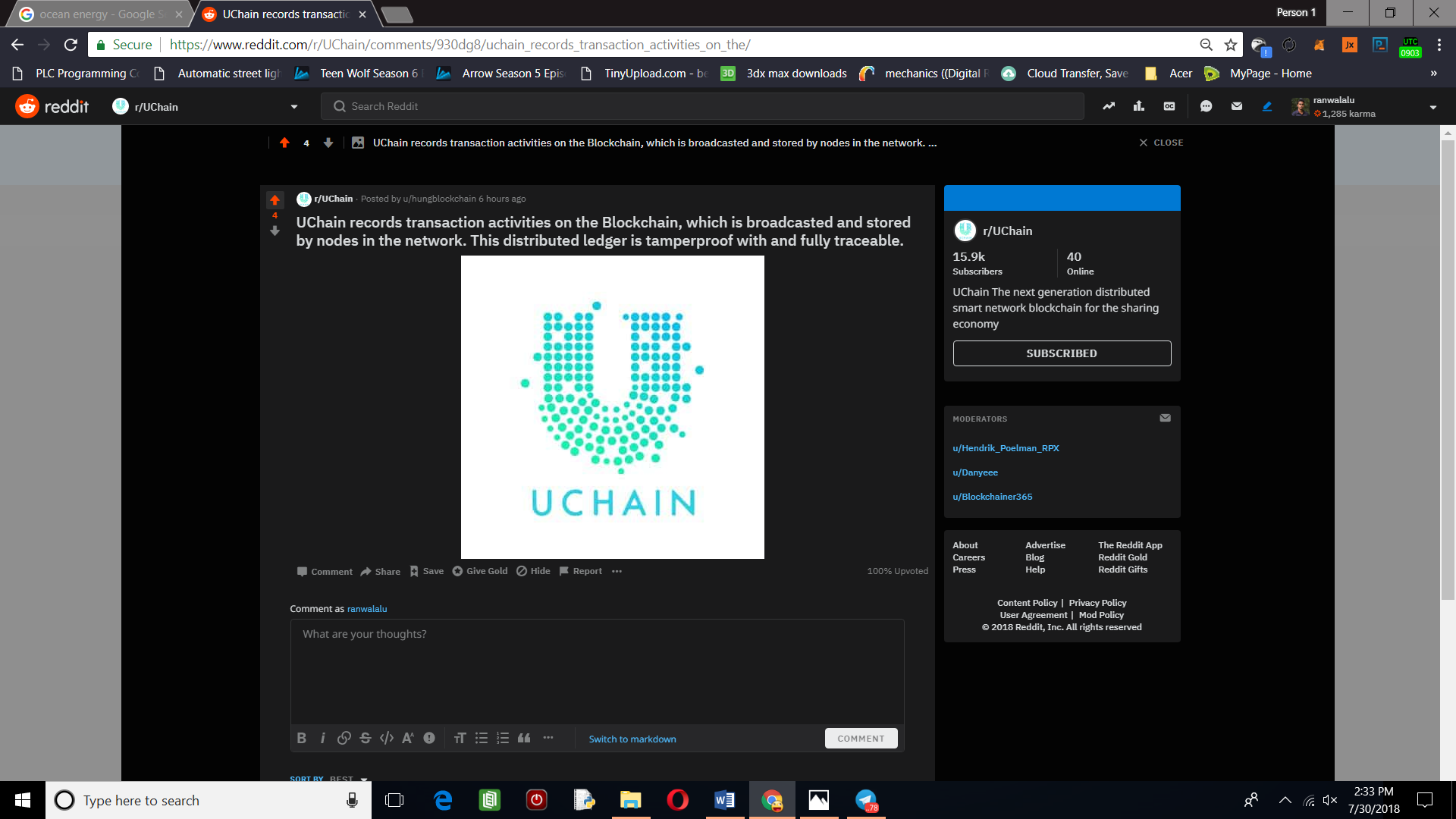Click Switch to markdown link

pos(632,739)
